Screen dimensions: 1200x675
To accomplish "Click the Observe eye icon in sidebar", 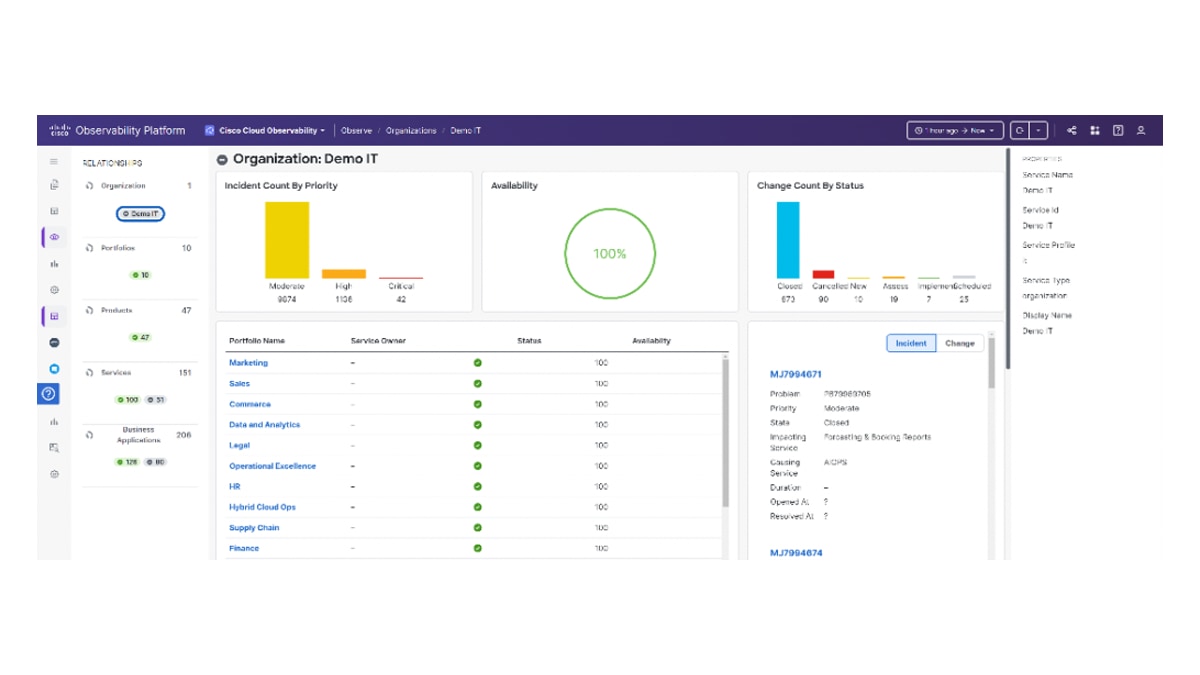I will point(54,237).
